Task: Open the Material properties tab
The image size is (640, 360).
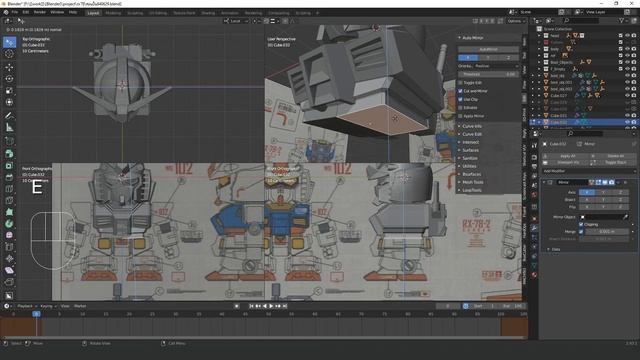Action: (534, 275)
